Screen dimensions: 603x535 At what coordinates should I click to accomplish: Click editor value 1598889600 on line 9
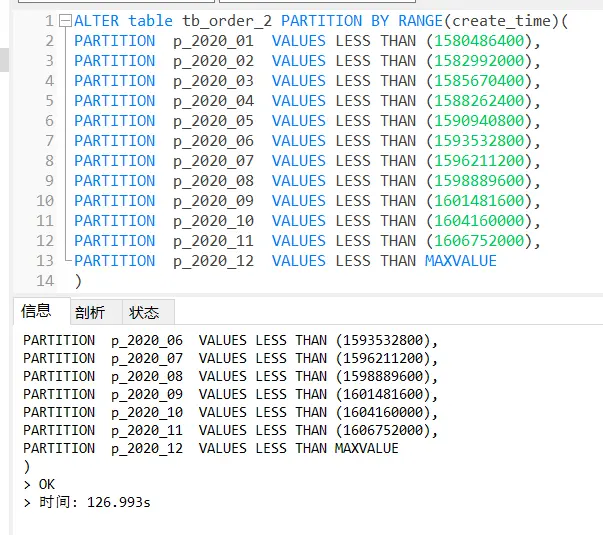tap(479, 181)
